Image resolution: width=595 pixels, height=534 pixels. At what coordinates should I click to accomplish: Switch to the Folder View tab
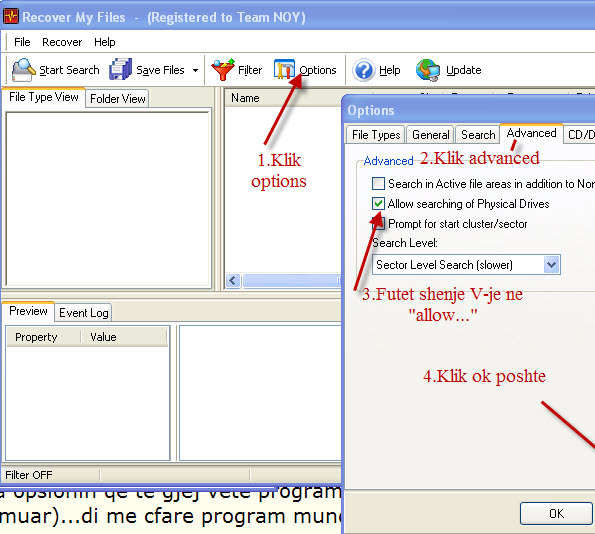[x=117, y=99]
